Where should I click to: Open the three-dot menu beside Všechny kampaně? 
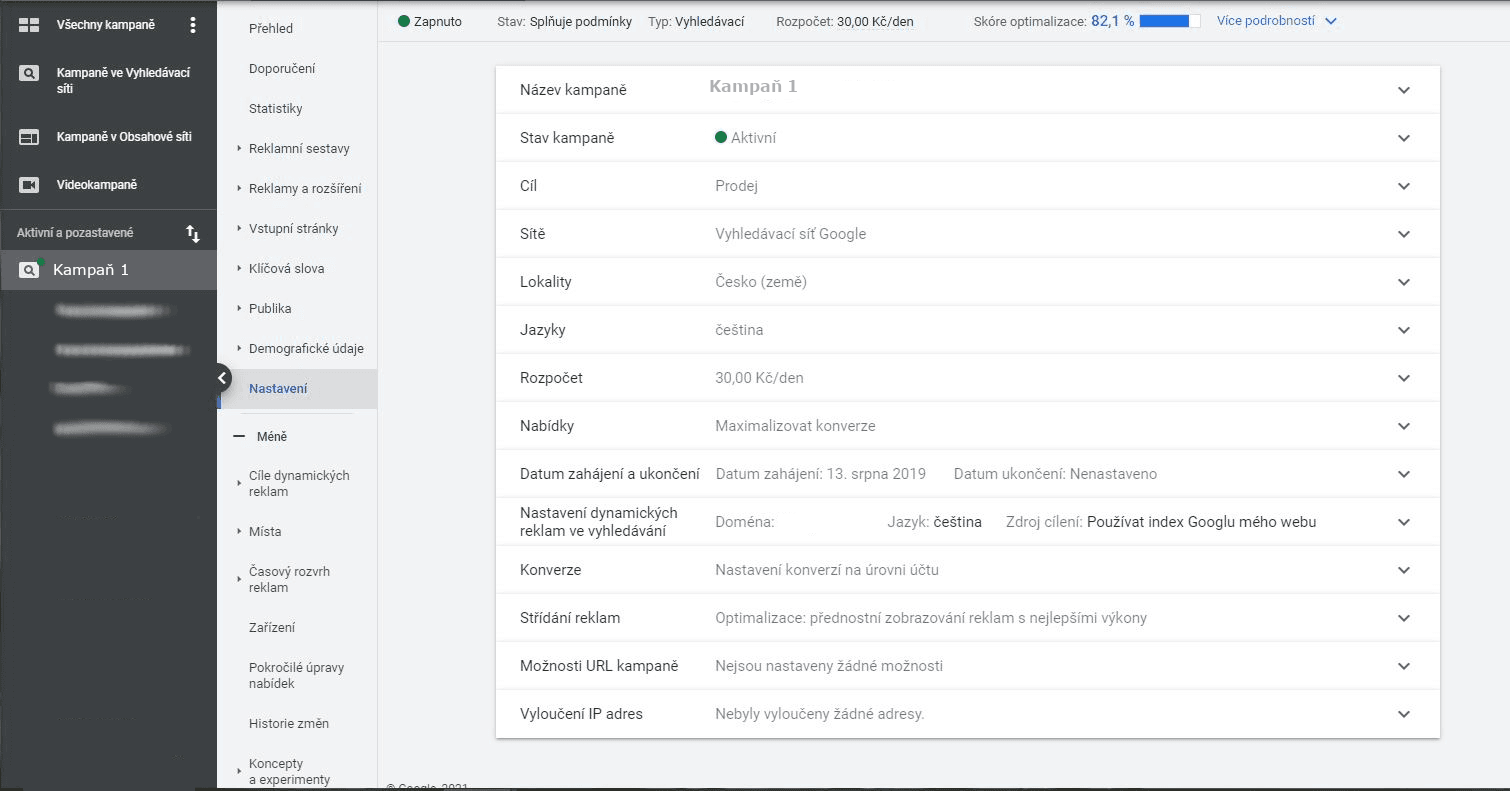tap(193, 25)
